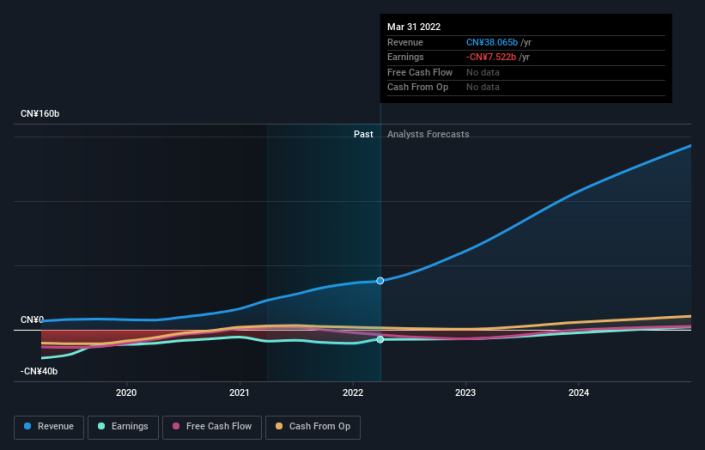Click the CN¥38.065b revenue value
Screen dimensions: 705x450
(x=492, y=42)
